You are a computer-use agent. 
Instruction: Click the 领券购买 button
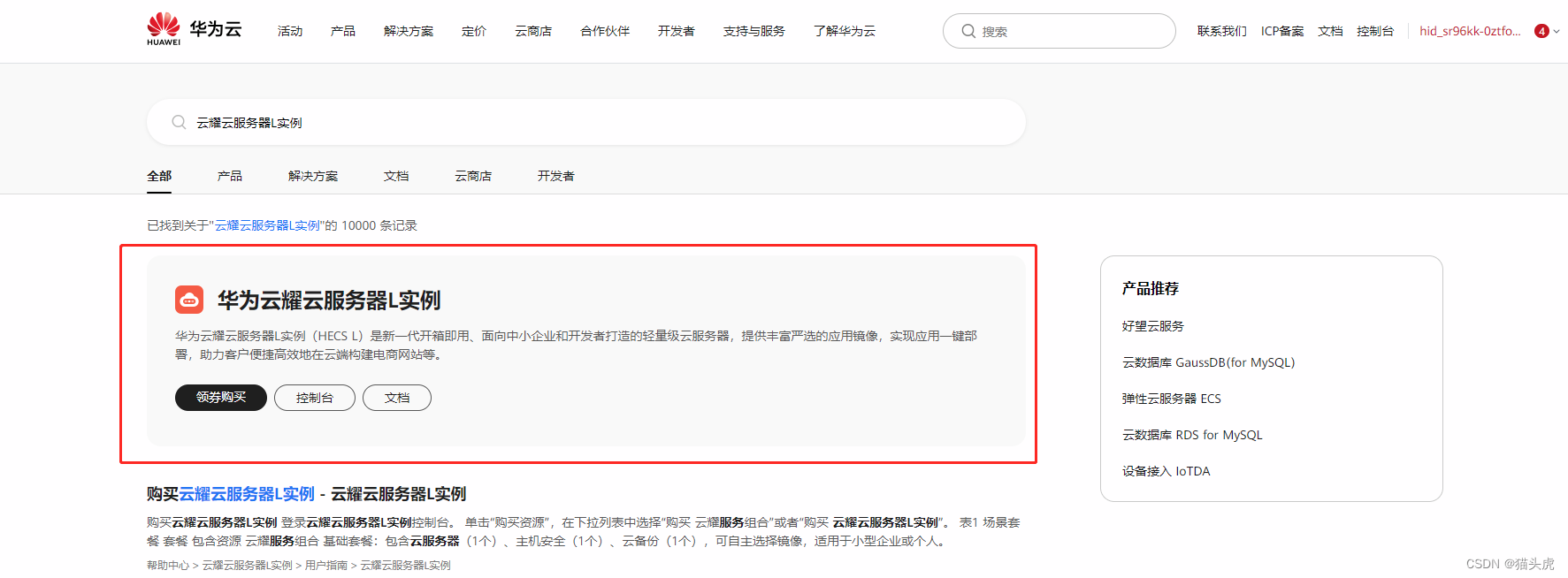221,398
